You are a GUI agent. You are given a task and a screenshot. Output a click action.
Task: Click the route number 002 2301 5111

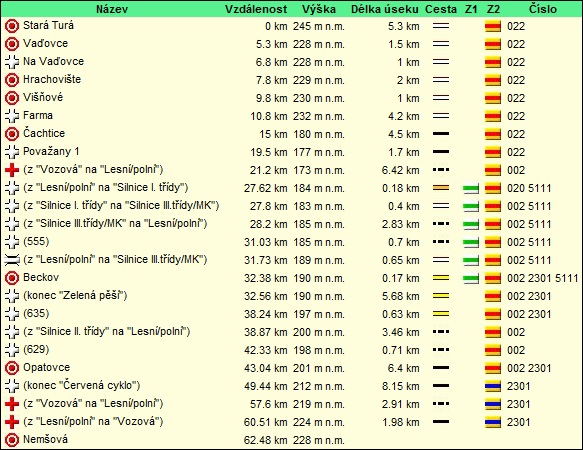click(543, 278)
